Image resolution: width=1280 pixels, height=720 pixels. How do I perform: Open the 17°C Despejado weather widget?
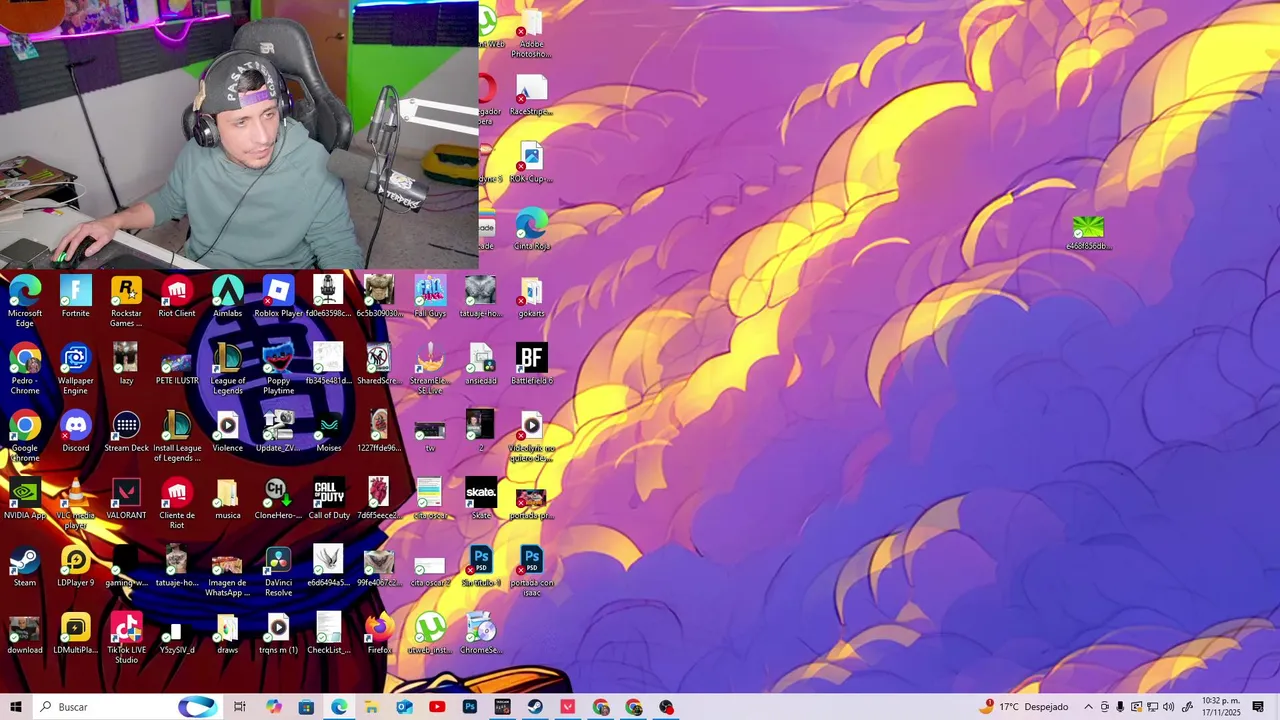pyautogui.click(x=1024, y=707)
